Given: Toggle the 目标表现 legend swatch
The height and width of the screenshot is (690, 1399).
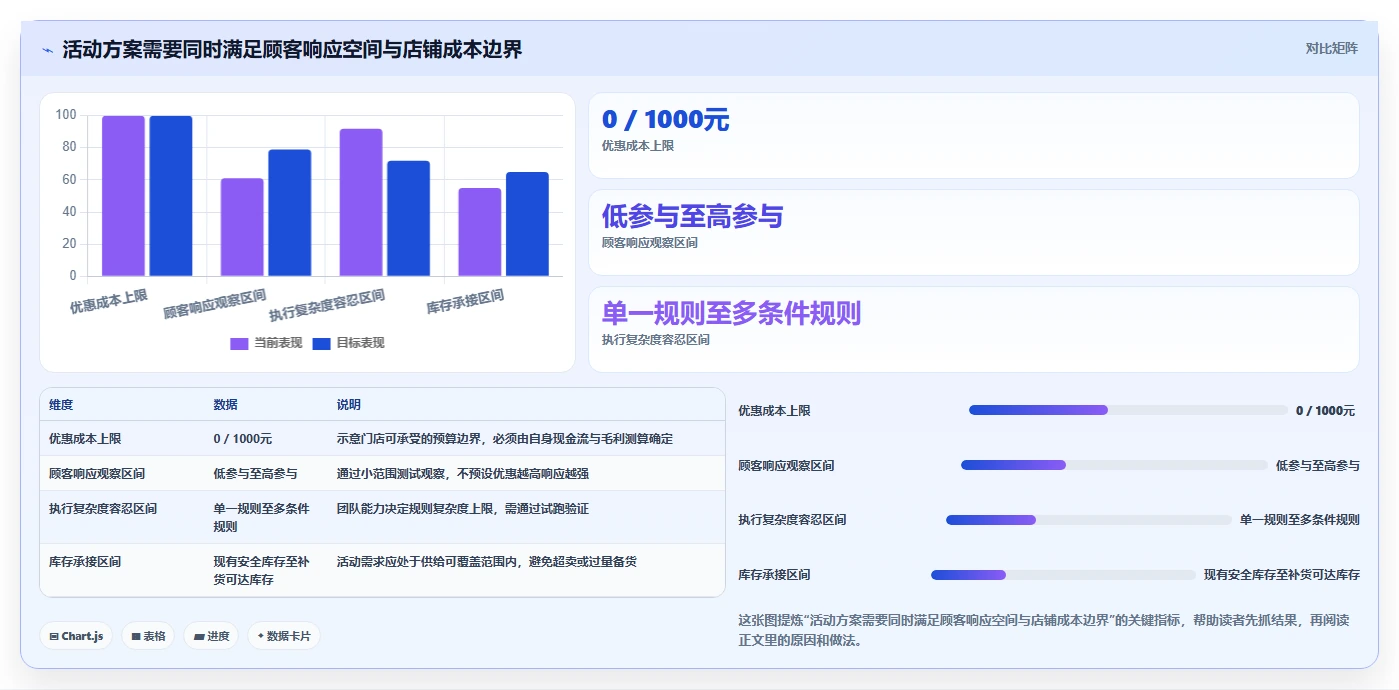Looking at the screenshot, I should 321,343.
